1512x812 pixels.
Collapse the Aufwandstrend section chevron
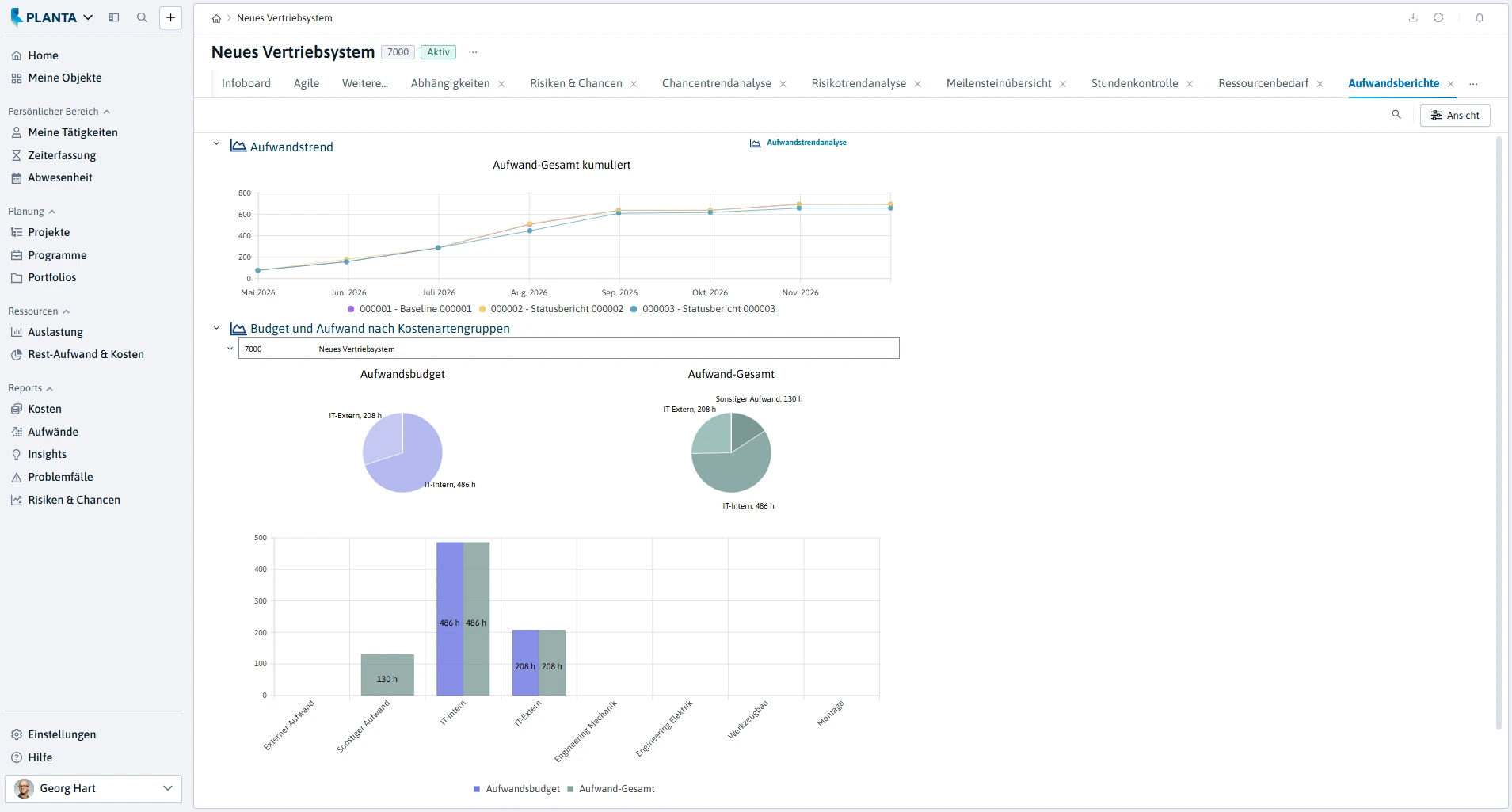(x=216, y=144)
